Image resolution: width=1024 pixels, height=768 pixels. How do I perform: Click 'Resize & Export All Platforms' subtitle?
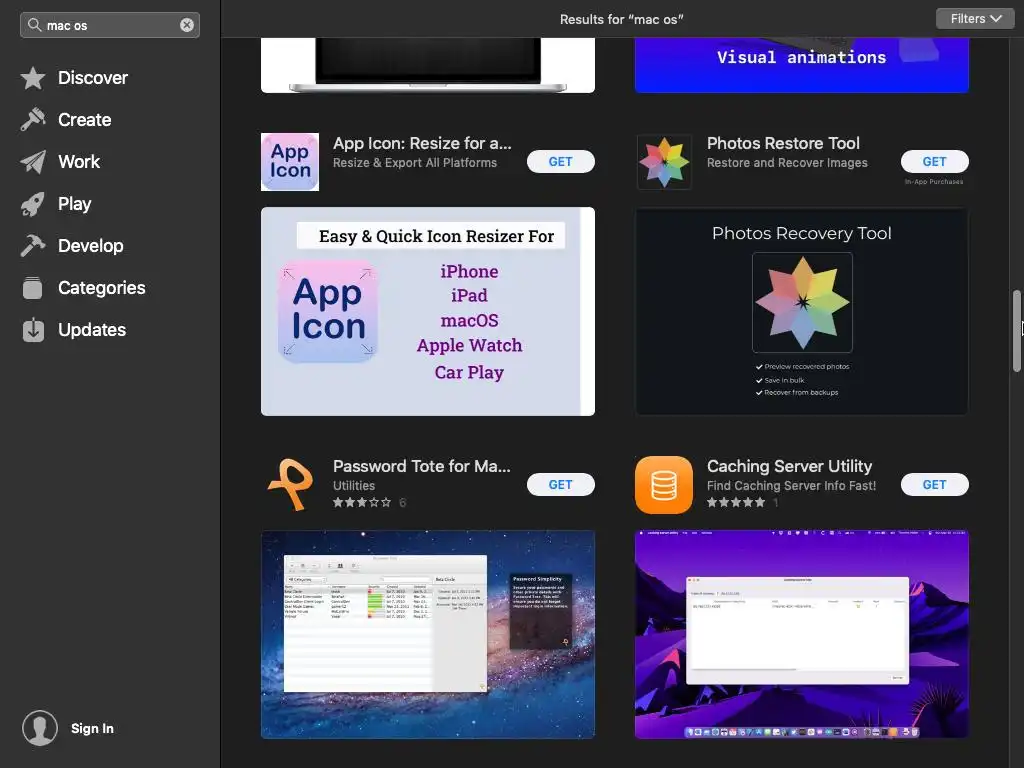pyautogui.click(x=415, y=163)
